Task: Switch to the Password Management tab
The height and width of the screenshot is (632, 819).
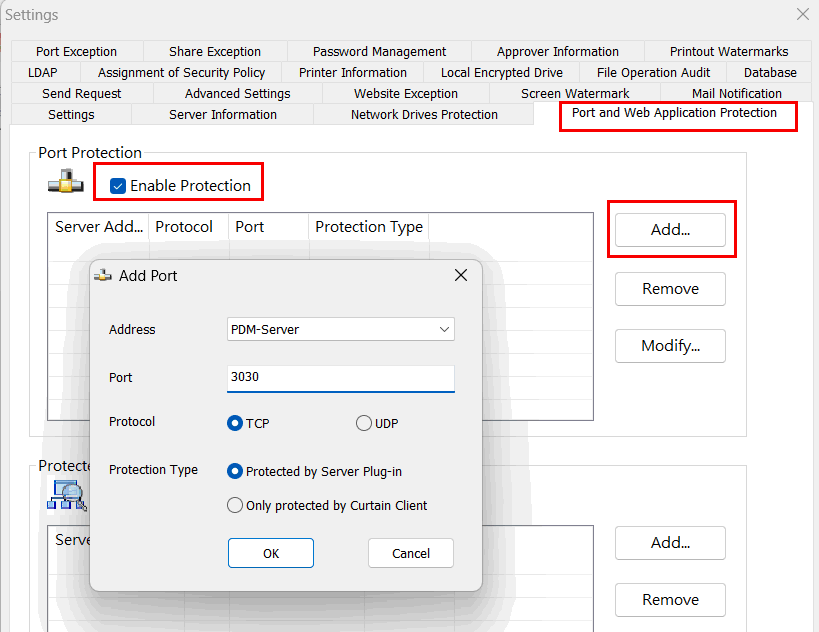Action: tap(379, 52)
